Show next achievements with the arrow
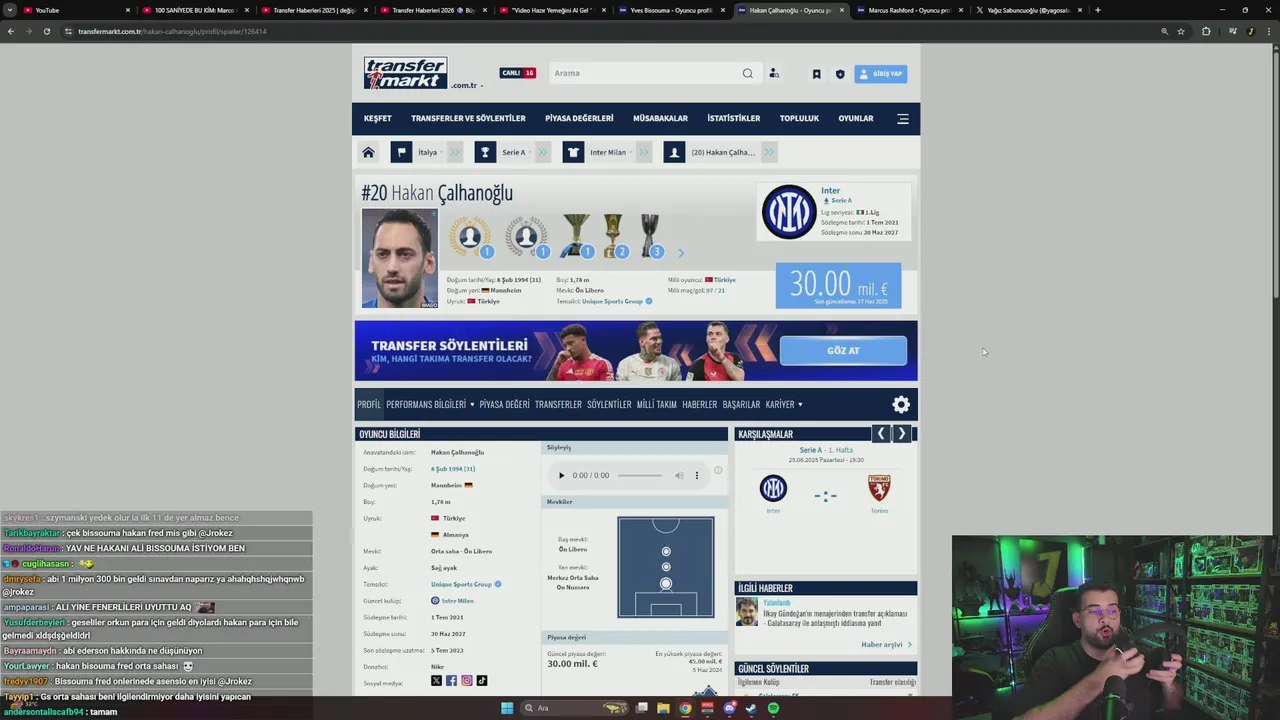Viewport: 1280px width, 720px height. (x=681, y=253)
